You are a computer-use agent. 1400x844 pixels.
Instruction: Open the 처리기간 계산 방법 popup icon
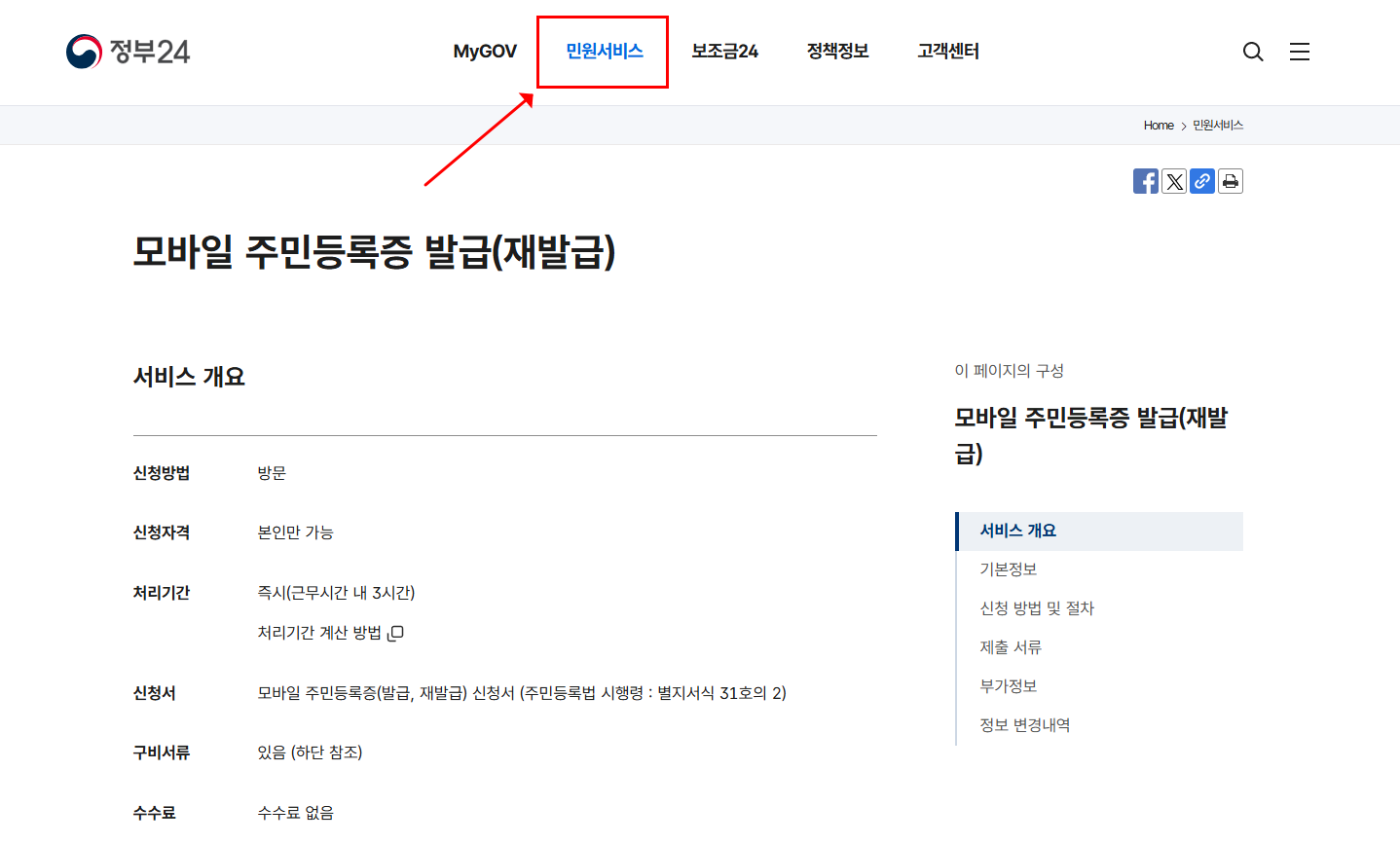pos(397,633)
